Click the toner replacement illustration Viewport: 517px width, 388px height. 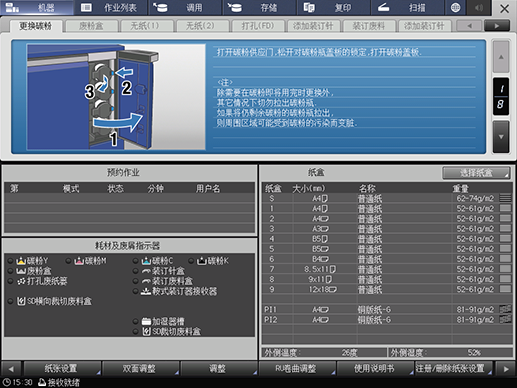tap(116, 97)
